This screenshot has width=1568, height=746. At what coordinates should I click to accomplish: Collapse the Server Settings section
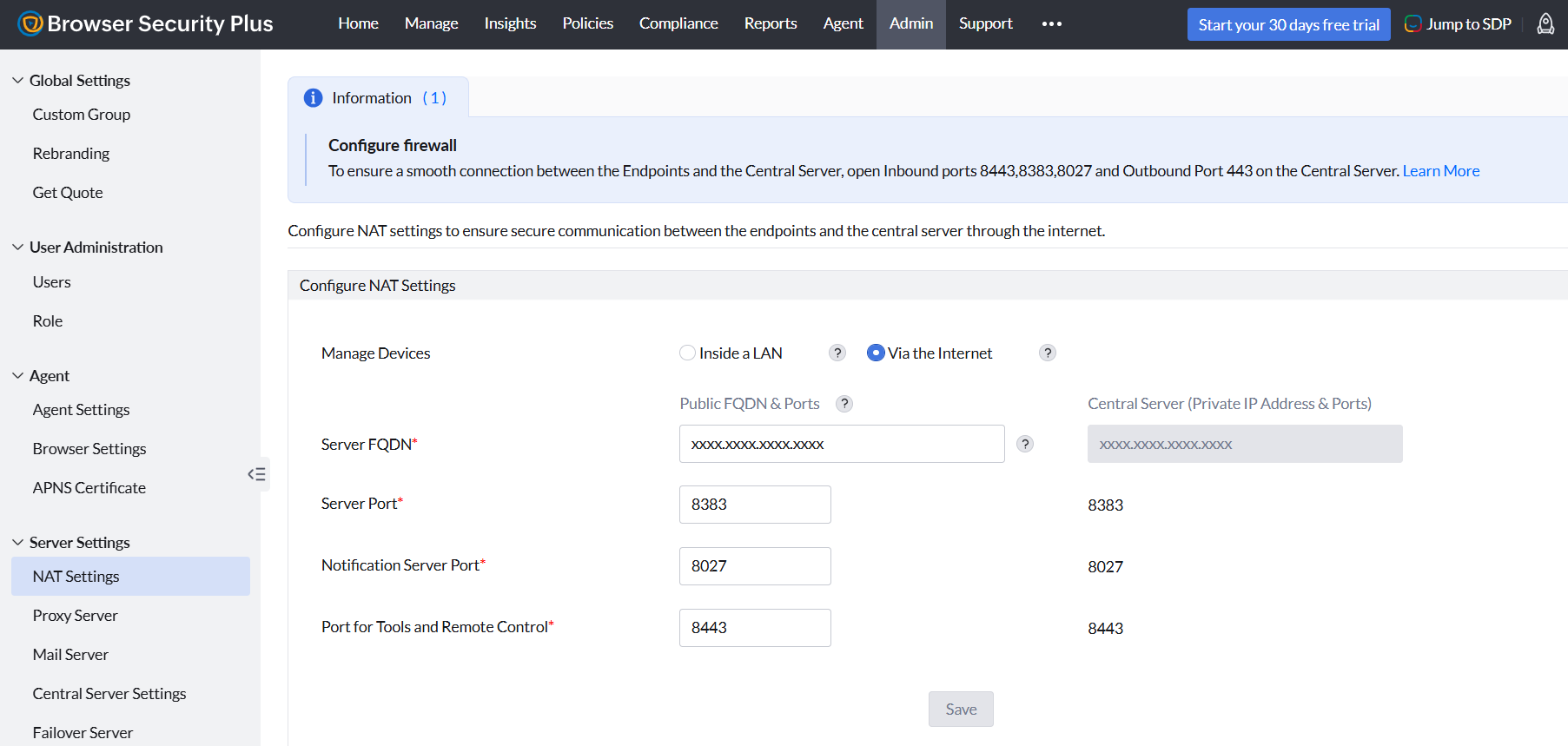coord(17,542)
